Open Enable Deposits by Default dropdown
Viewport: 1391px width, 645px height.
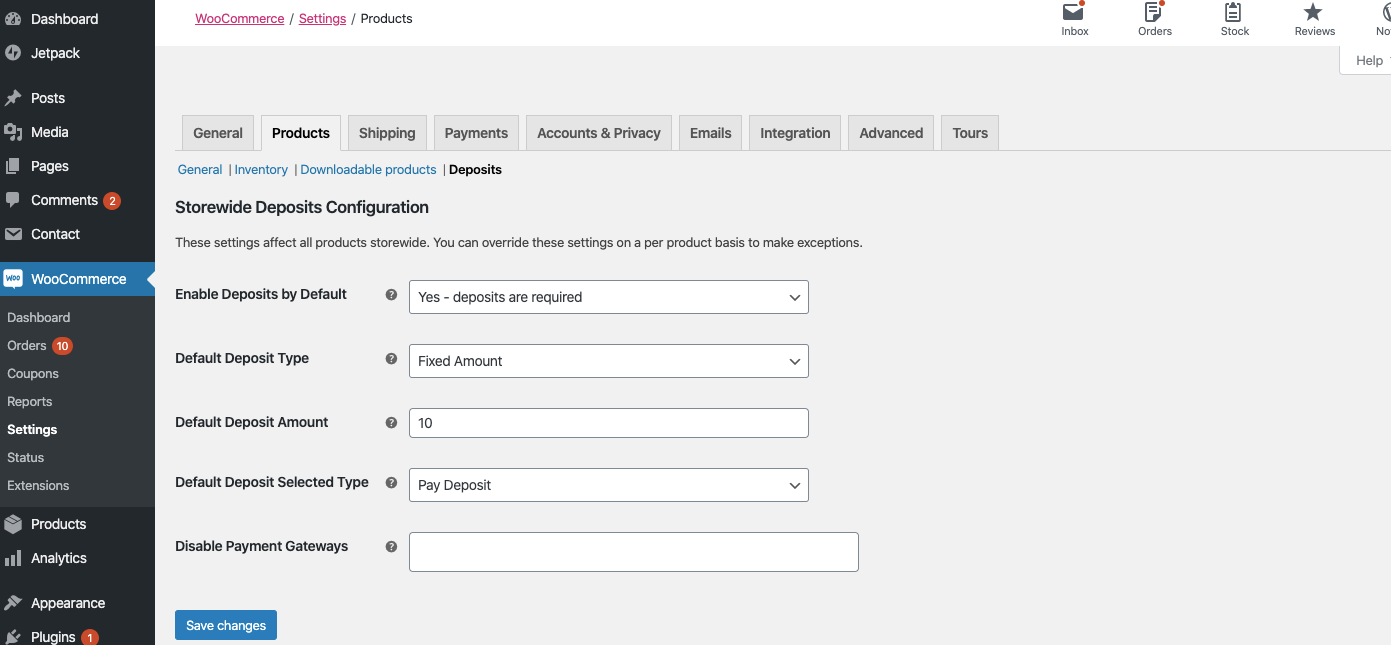point(608,297)
